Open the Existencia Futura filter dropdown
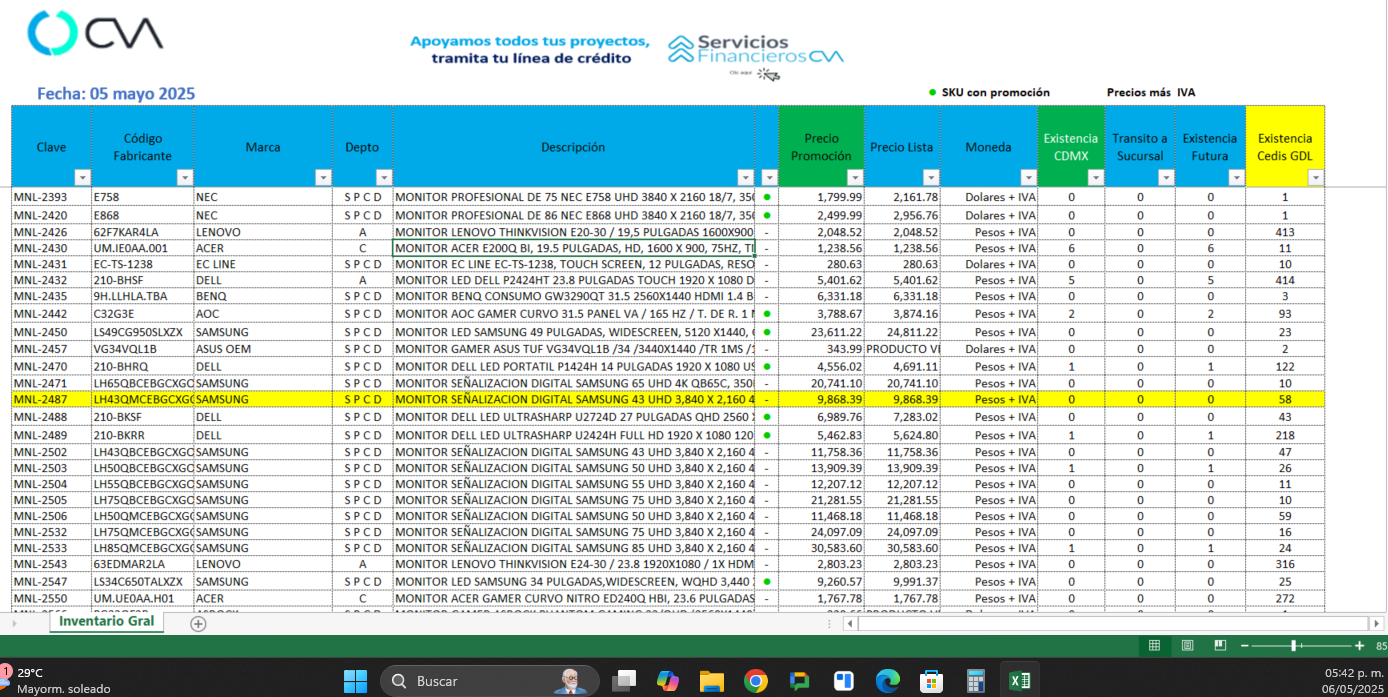 click(x=1236, y=177)
